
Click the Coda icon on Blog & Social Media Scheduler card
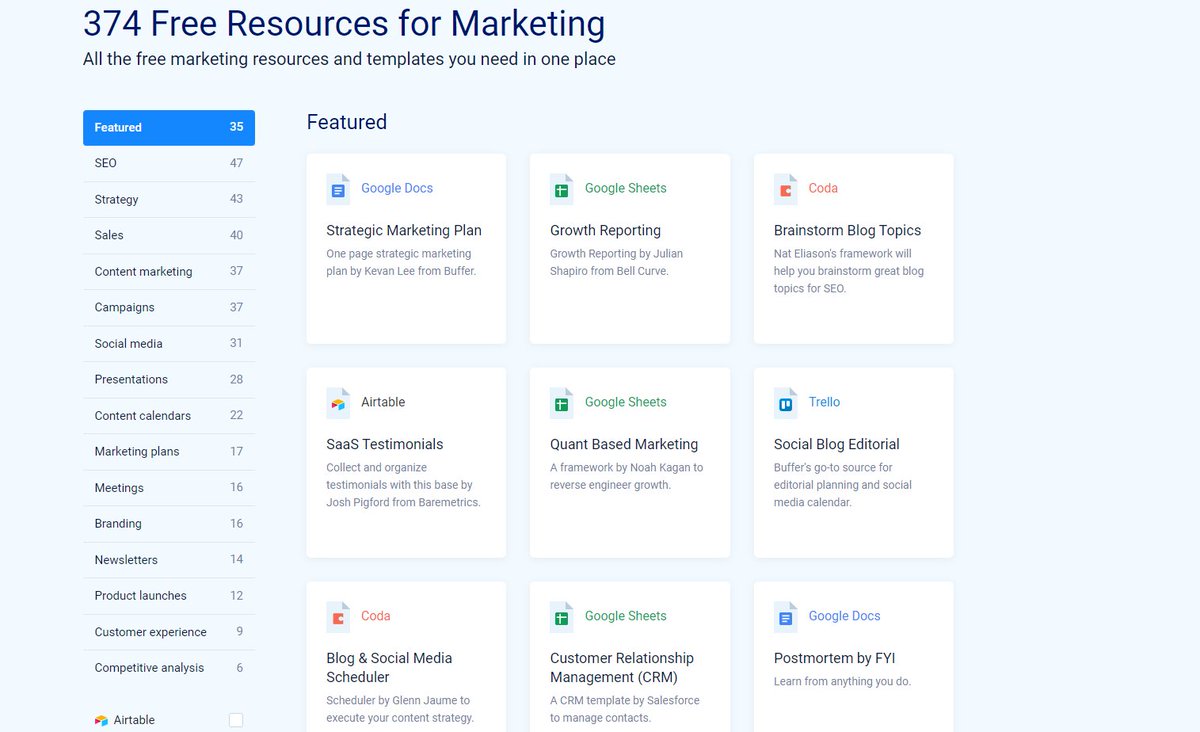(338, 617)
